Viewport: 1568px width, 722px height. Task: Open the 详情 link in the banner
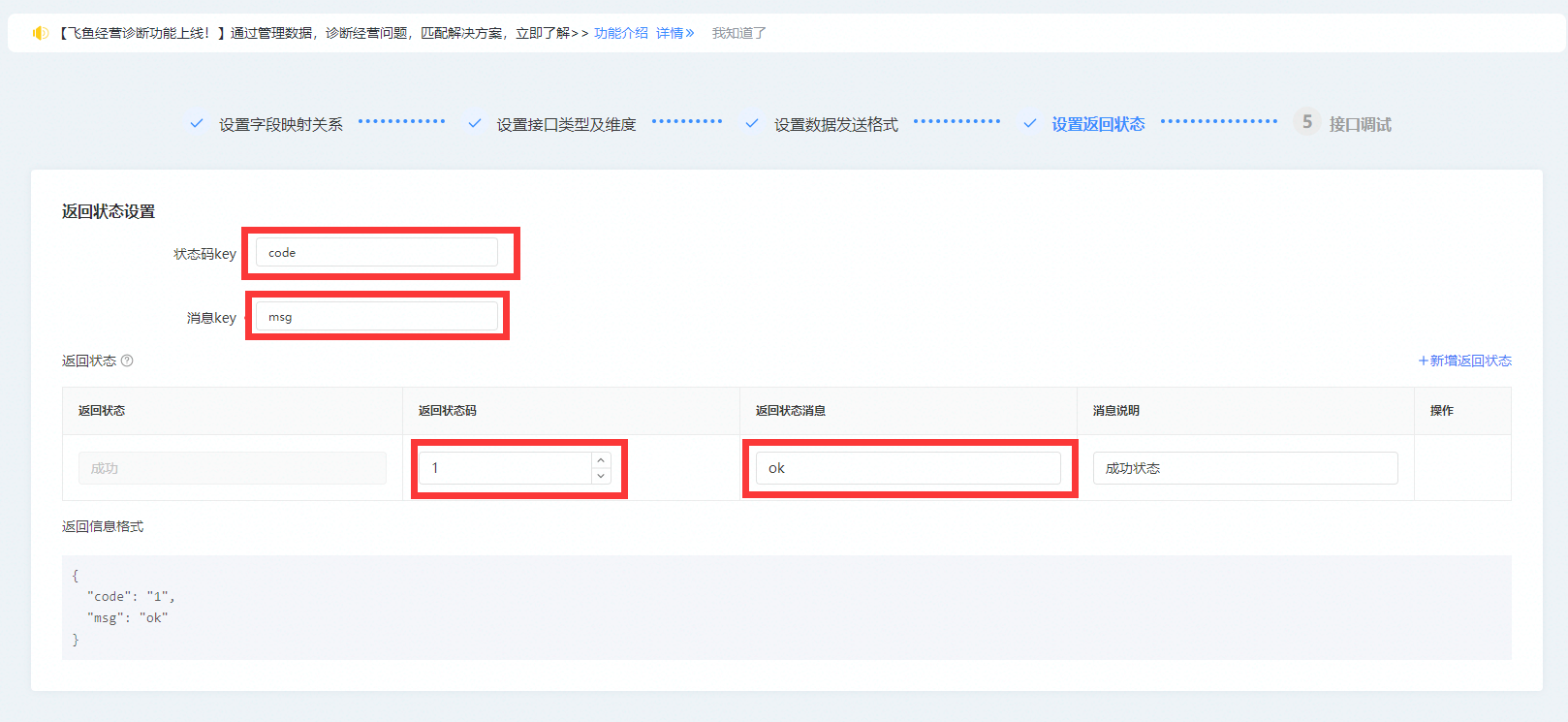[x=674, y=33]
